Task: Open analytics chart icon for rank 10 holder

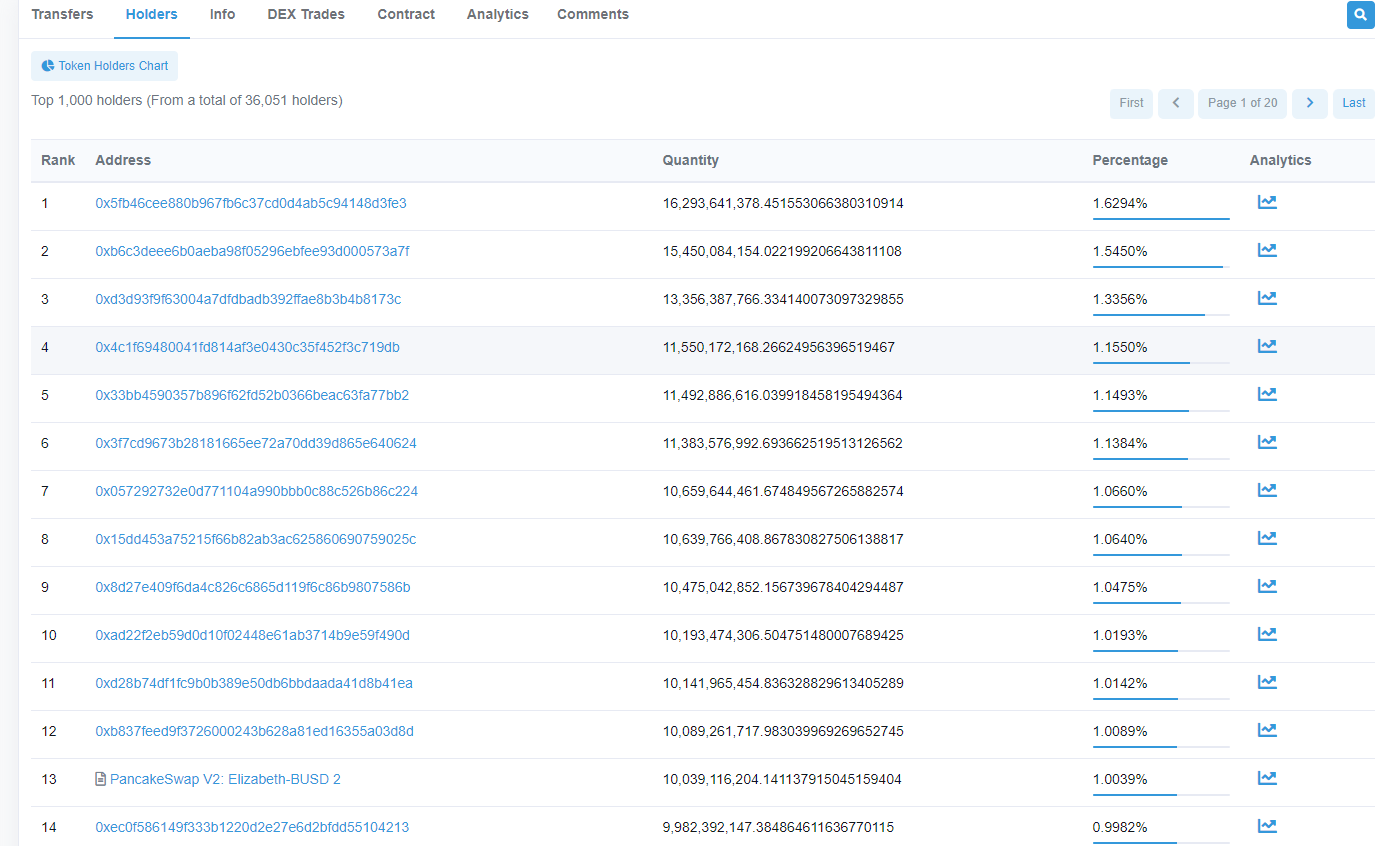Action: pyautogui.click(x=1266, y=634)
